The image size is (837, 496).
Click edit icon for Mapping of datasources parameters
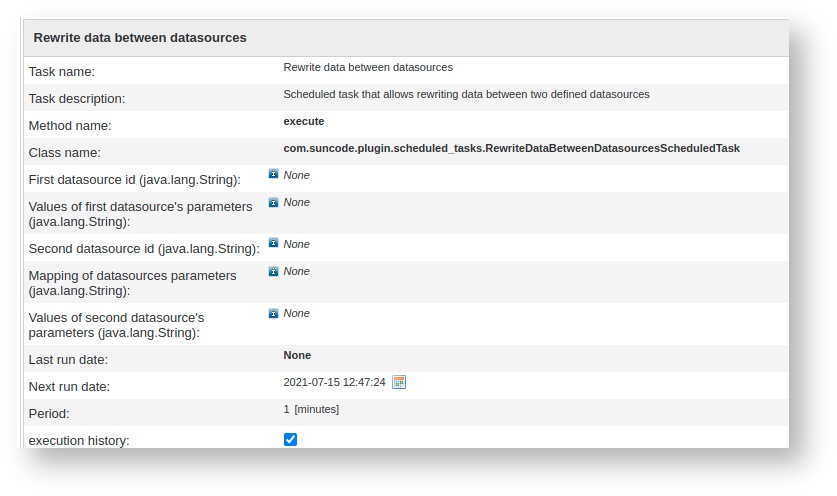pos(273,271)
